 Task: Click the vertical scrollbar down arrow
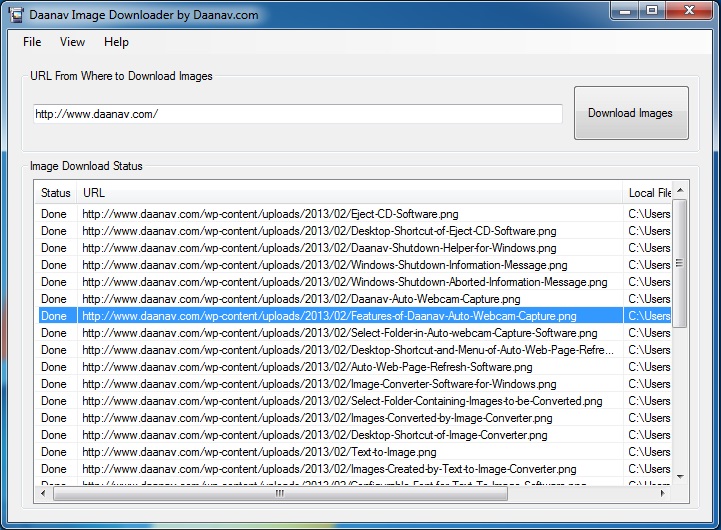[681, 477]
